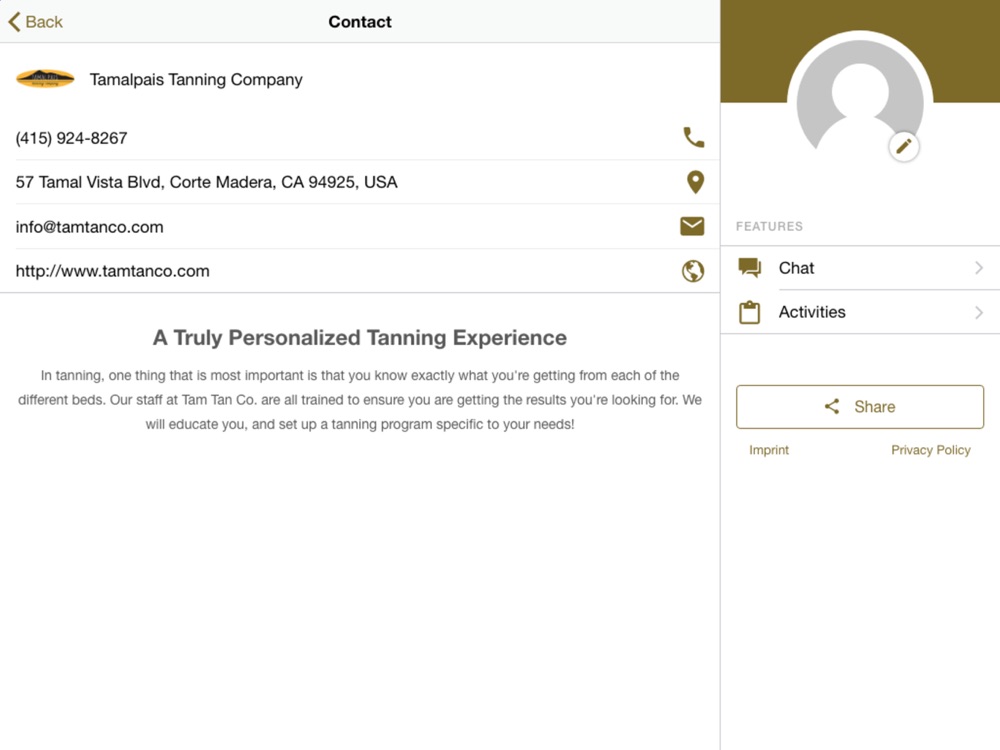Expand the Chat row chevron

point(979,268)
